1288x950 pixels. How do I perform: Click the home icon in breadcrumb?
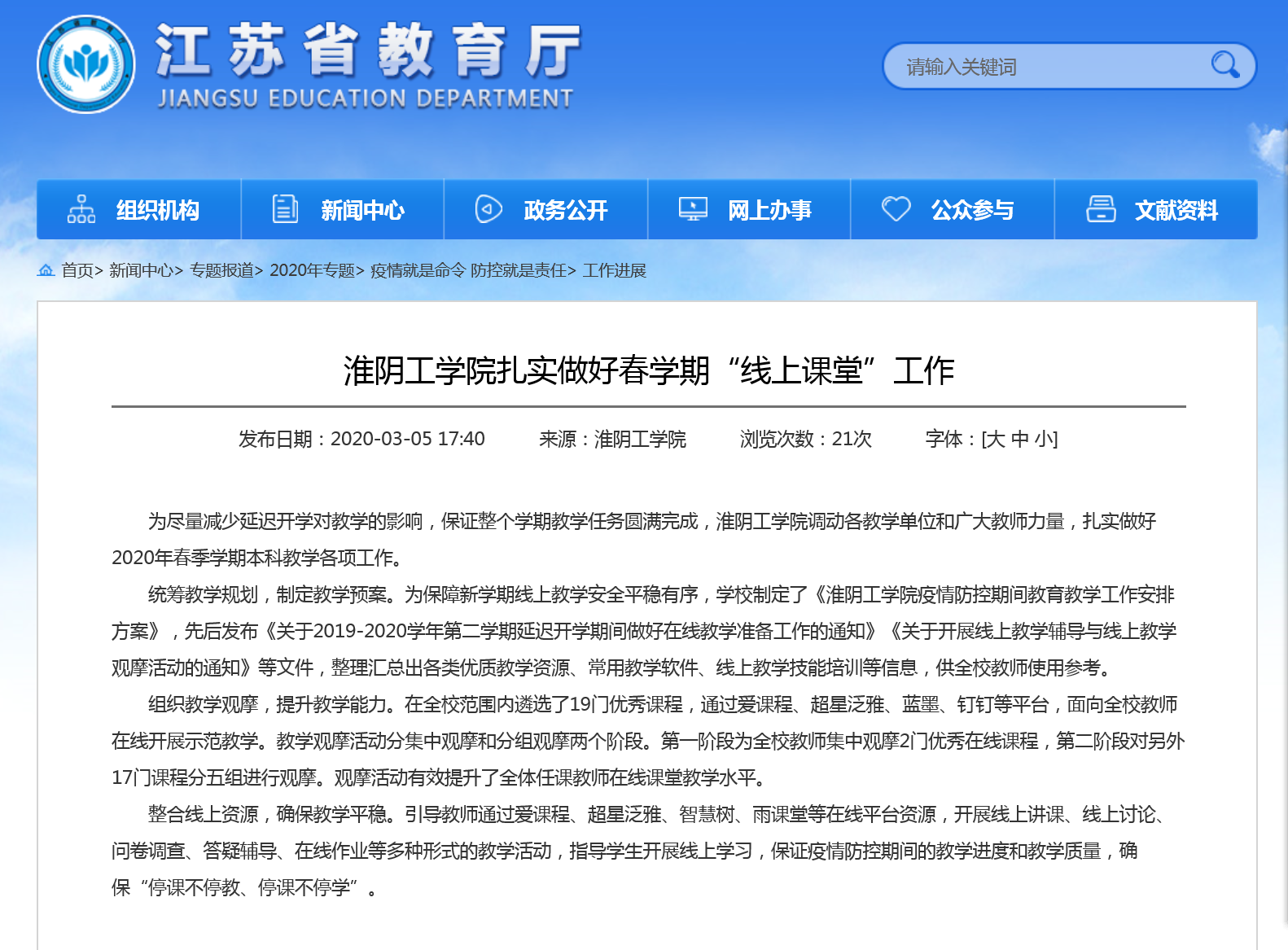(46, 270)
